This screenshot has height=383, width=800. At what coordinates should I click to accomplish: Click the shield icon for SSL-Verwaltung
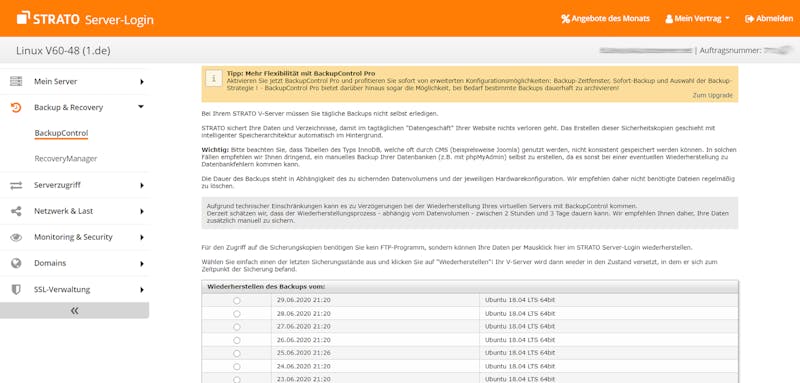tap(16, 290)
